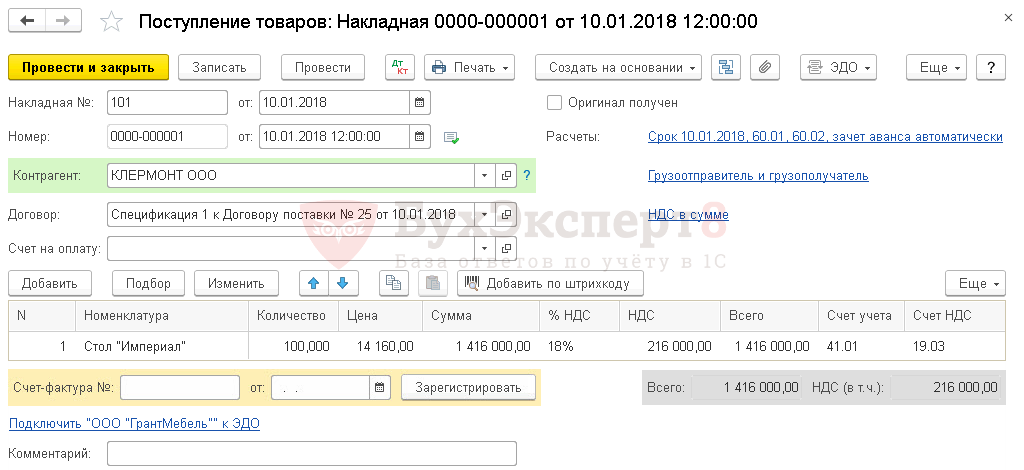
Task: Move table row up with arrow
Action: pyautogui.click(x=314, y=283)
